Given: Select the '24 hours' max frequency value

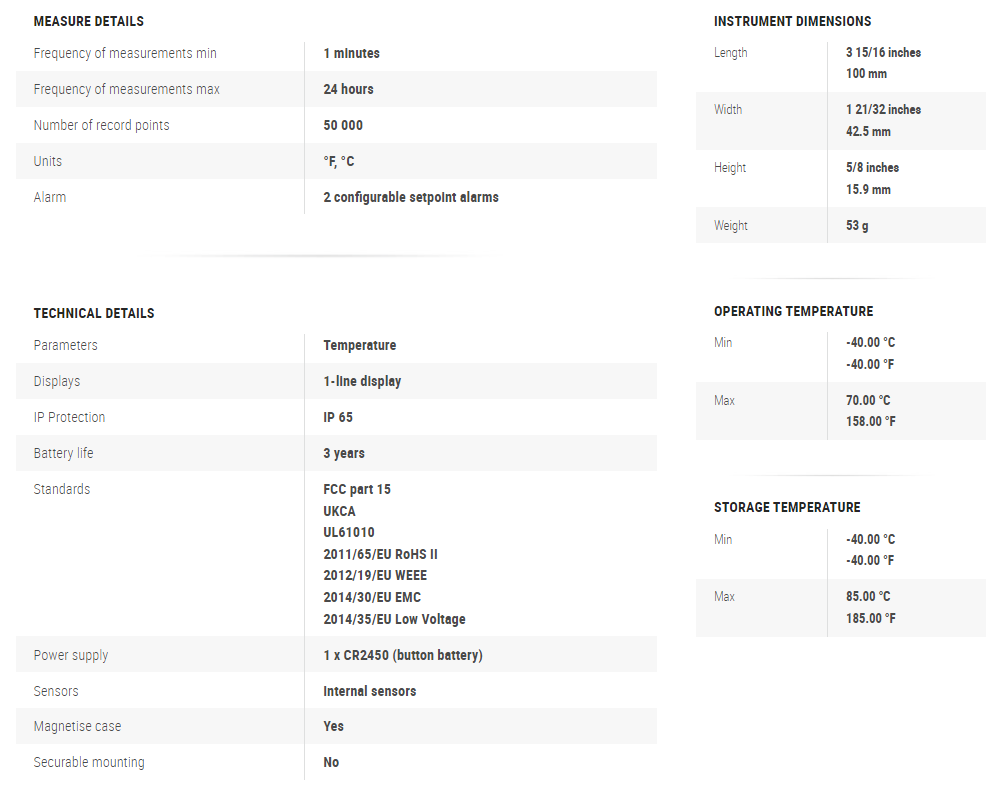Looking at the screenshot, I should (348, 89).
